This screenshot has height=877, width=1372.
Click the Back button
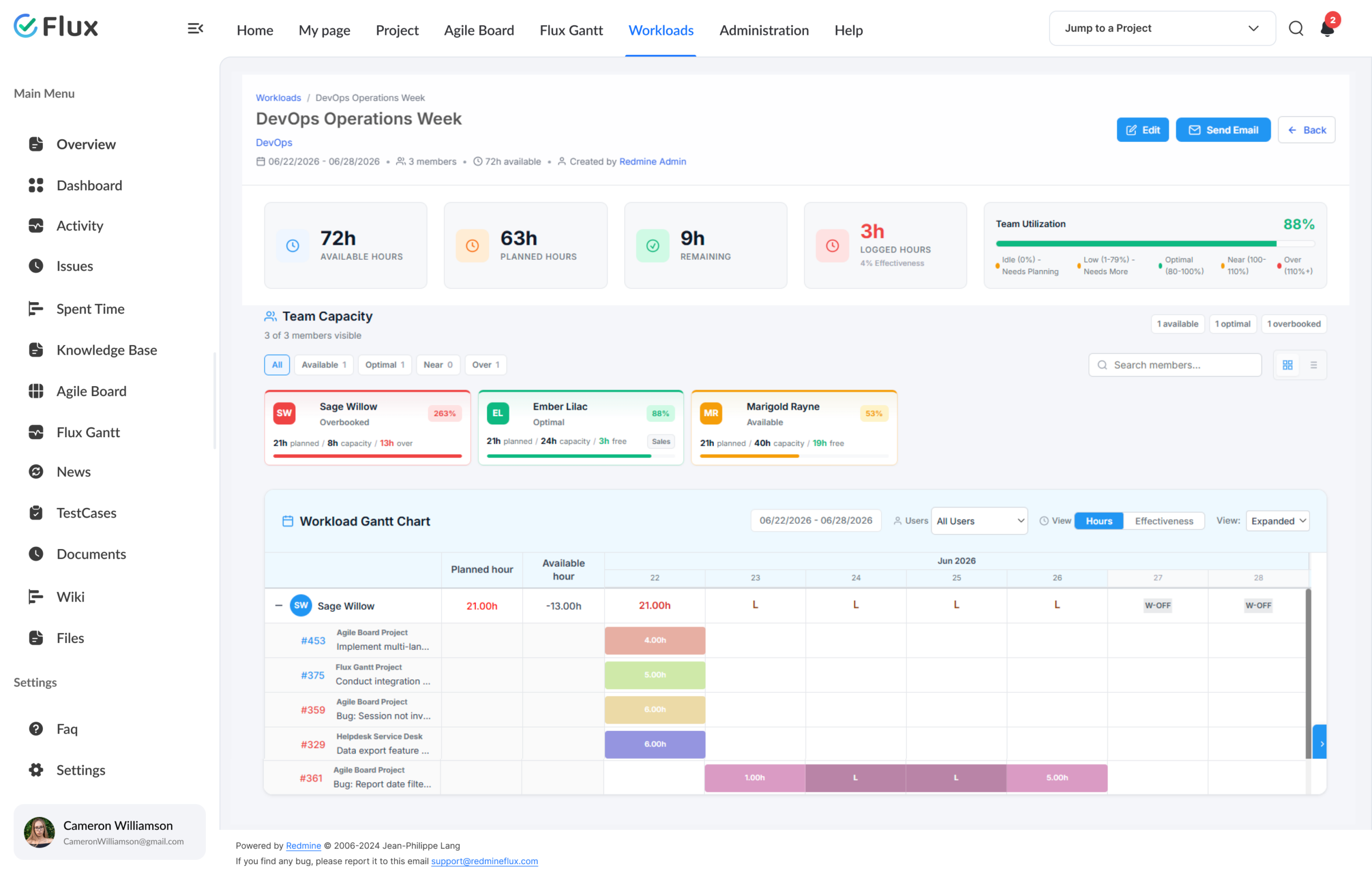(1306, 130)
